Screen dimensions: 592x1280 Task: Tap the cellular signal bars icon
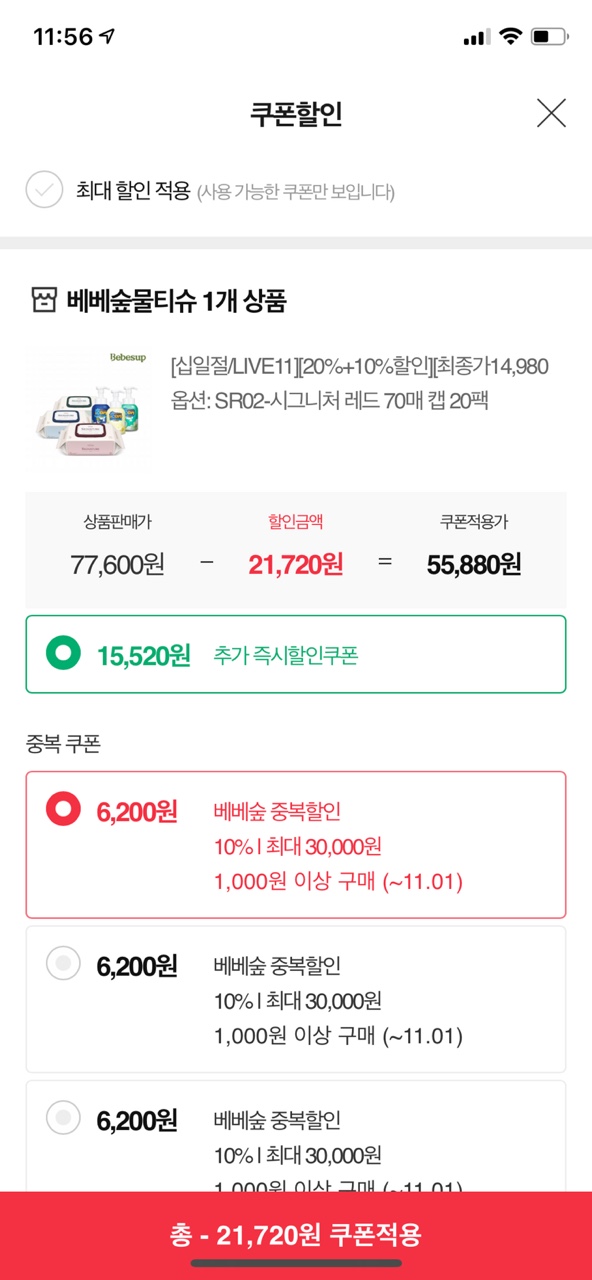[477, 38]
